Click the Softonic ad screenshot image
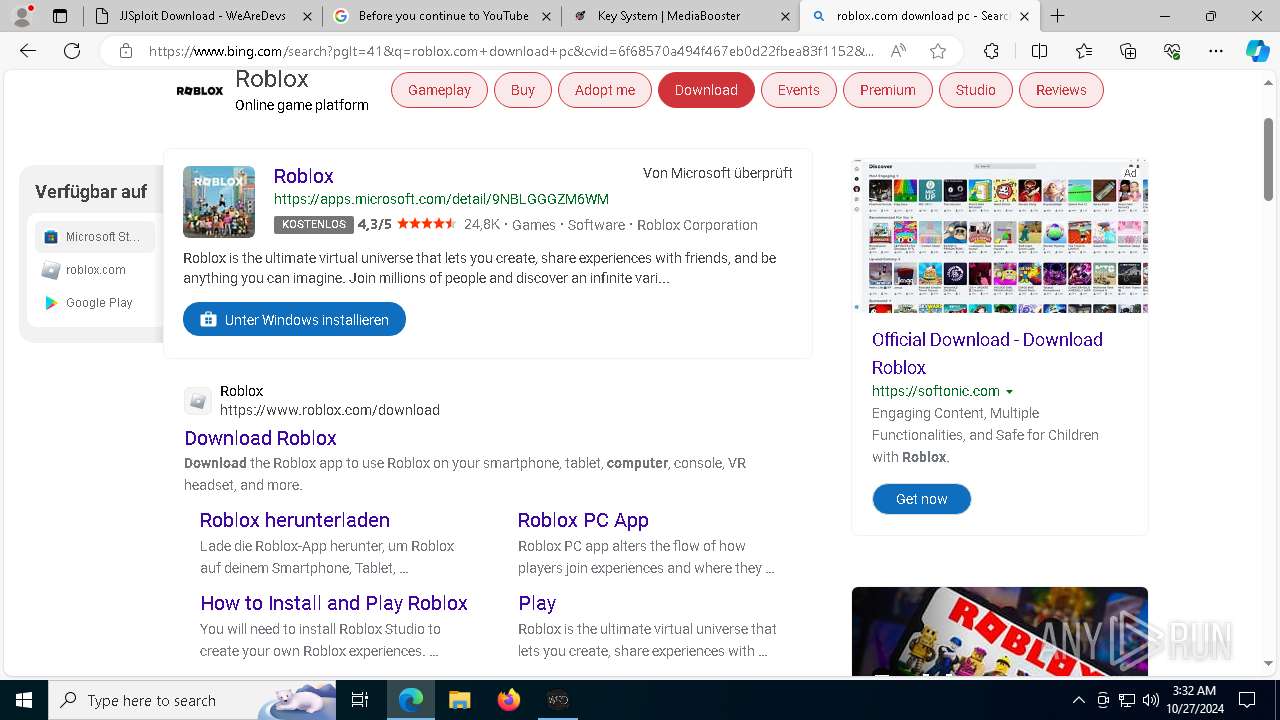This screenshot has width=1280, height=720. (x=1000, y=236)
